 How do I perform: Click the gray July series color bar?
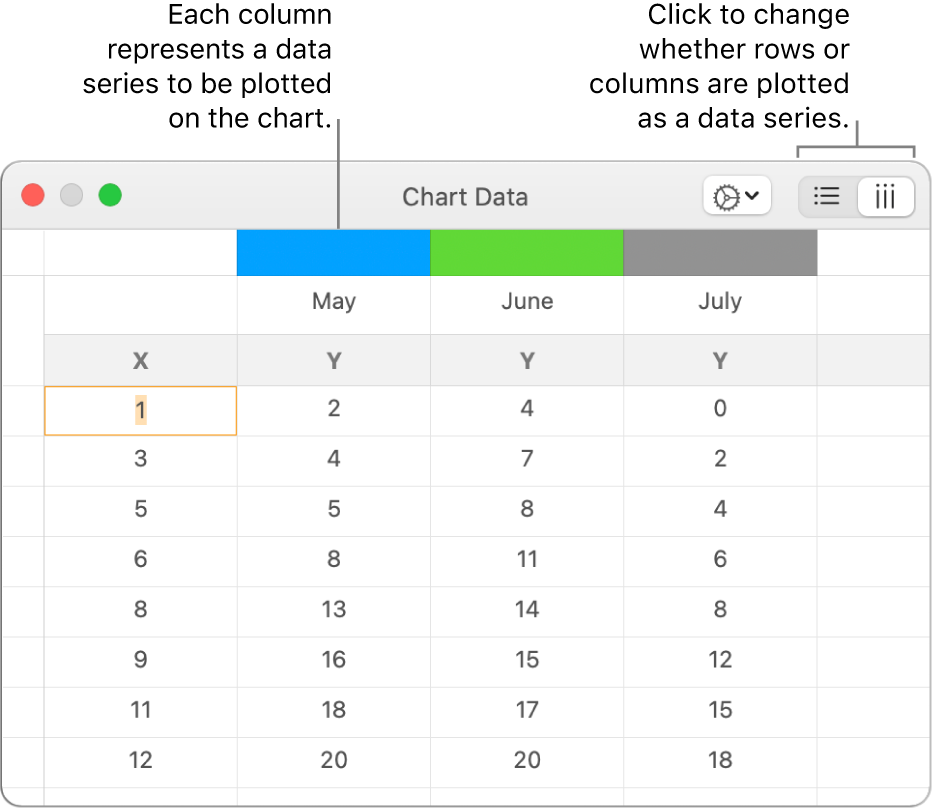720,253
